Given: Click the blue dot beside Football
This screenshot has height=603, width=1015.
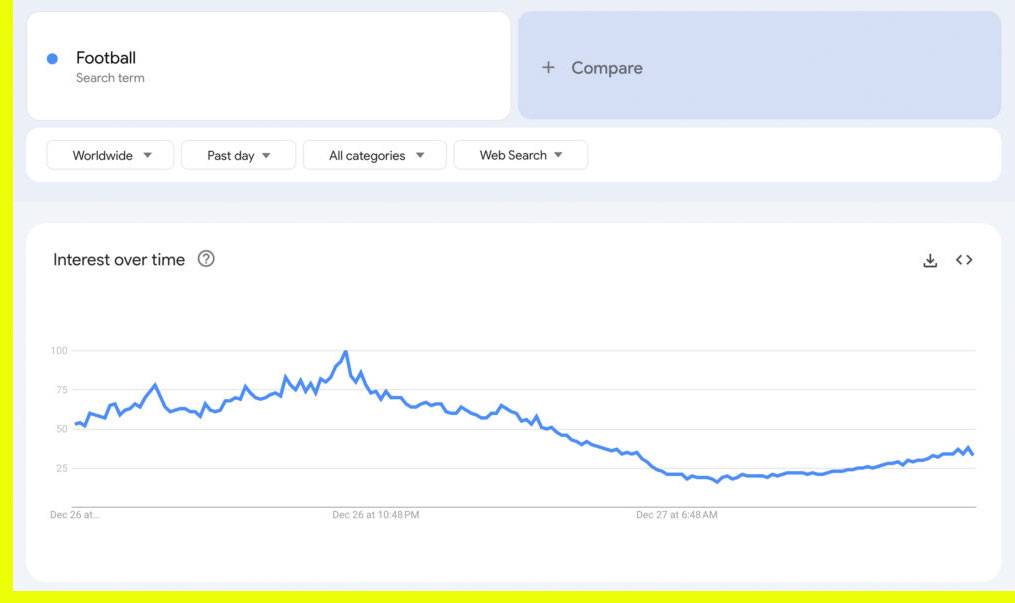Looking at the screenshot, I should pyautogui.click(x=52, y=59).
